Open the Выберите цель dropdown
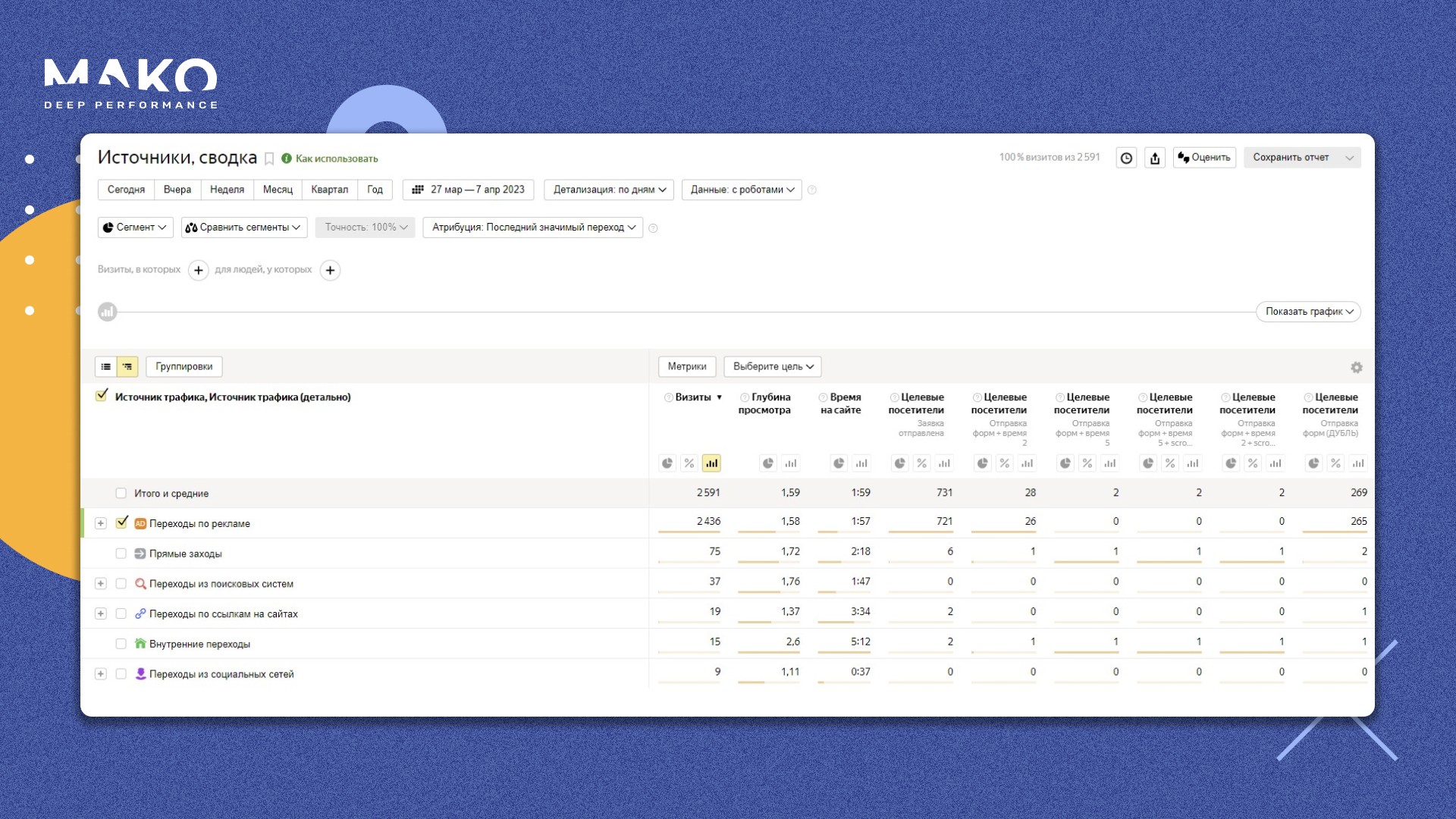The width and height of the screenshot is (1456, 819). (772, 366)
